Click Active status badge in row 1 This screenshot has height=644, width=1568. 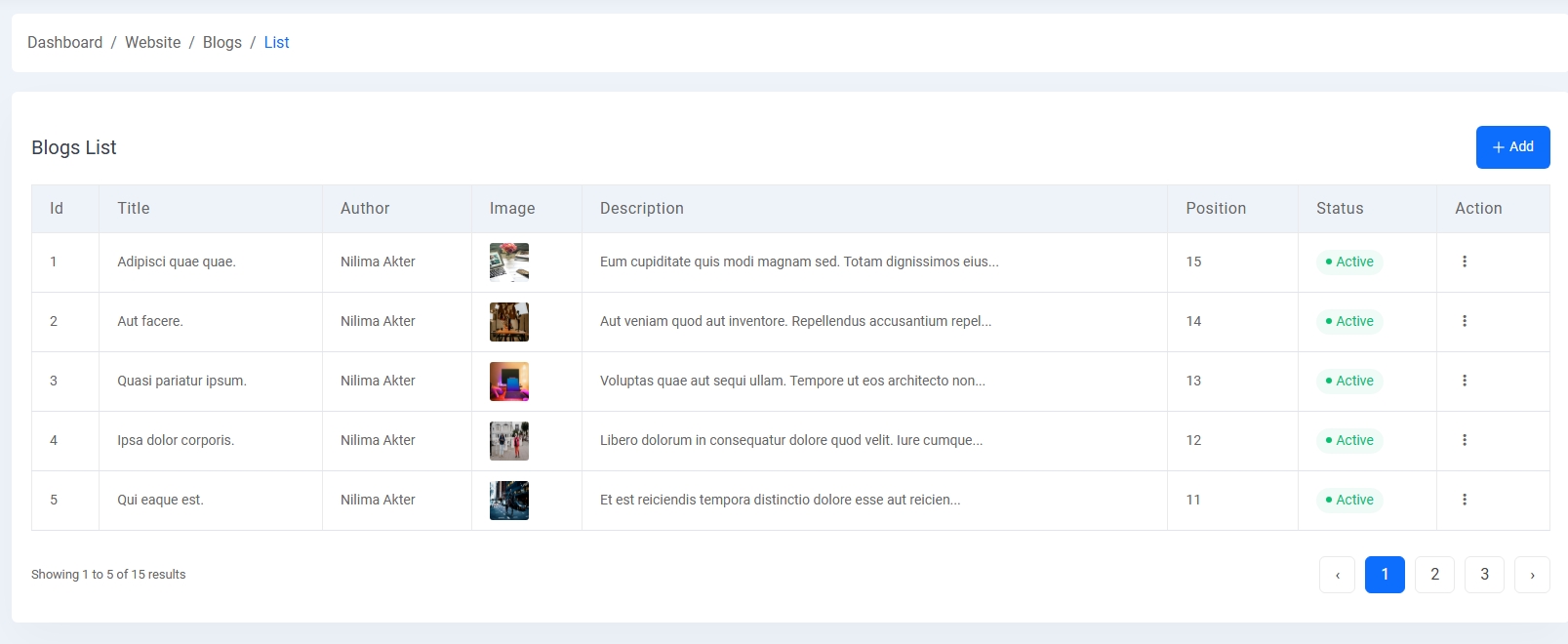(1349, 262)
